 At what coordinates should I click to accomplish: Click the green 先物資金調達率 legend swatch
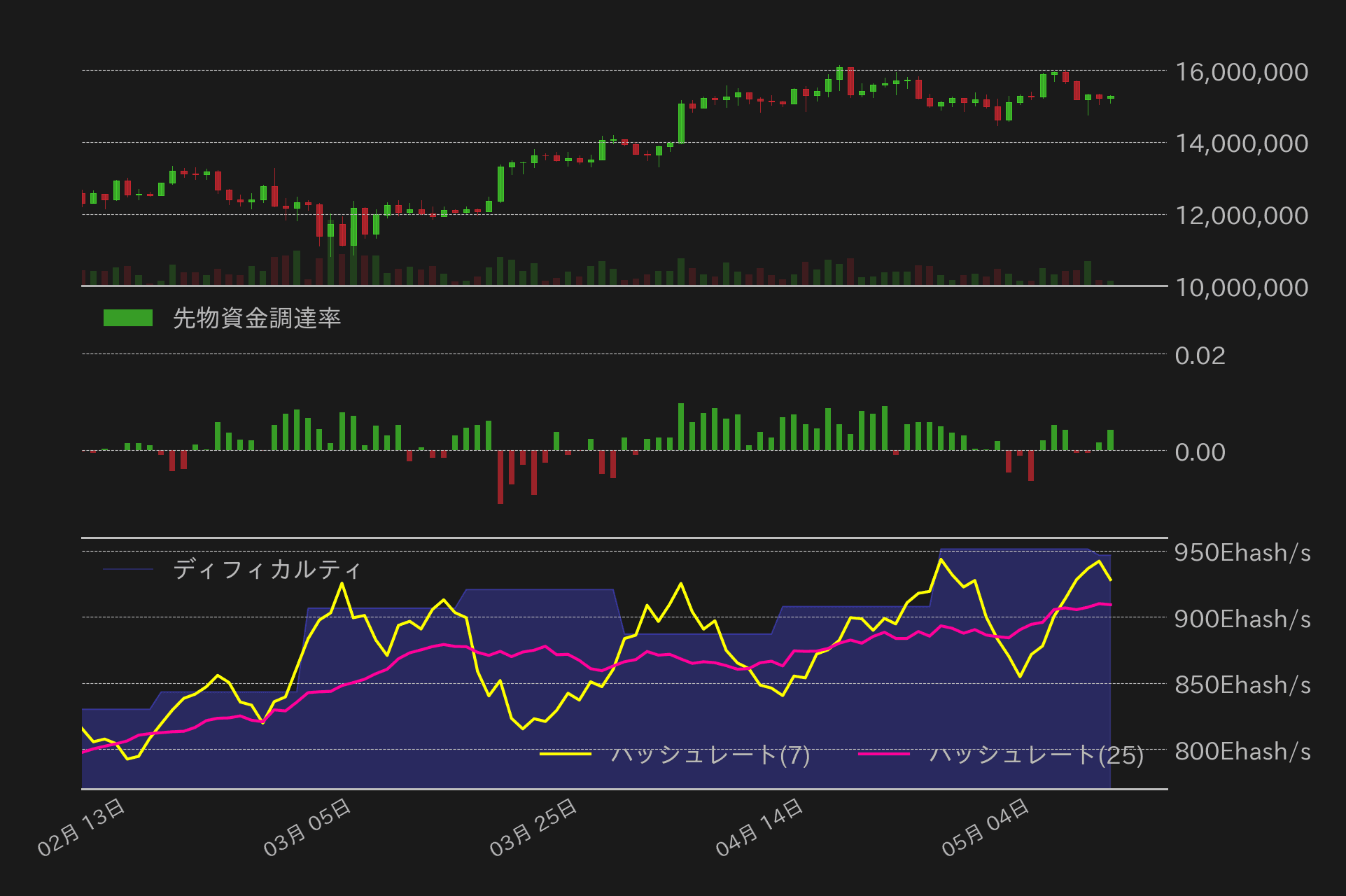127,318
